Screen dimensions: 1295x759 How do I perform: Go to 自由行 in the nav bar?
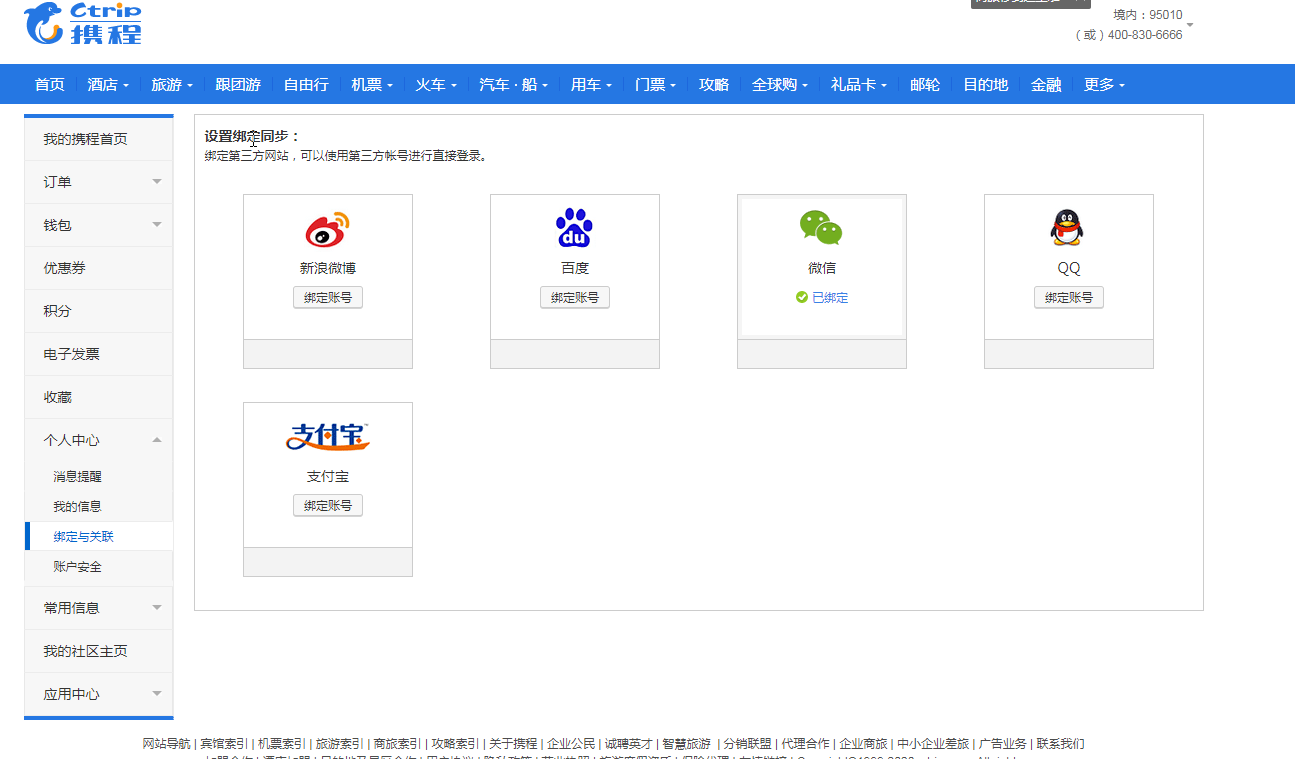306,85
